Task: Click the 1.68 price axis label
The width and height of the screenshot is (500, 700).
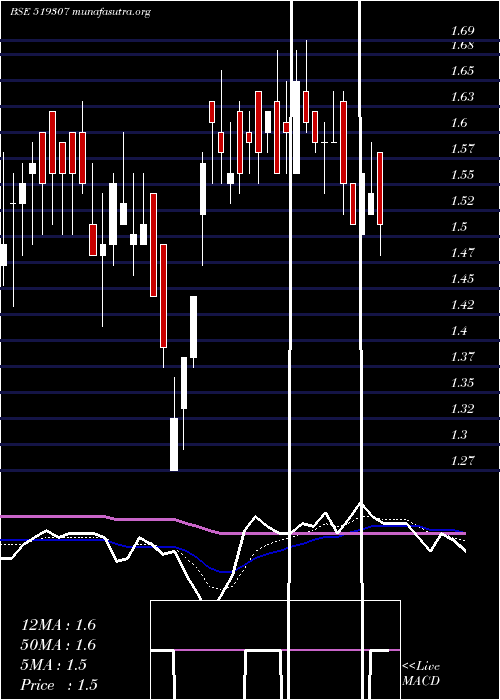Action: click(462, 45)
